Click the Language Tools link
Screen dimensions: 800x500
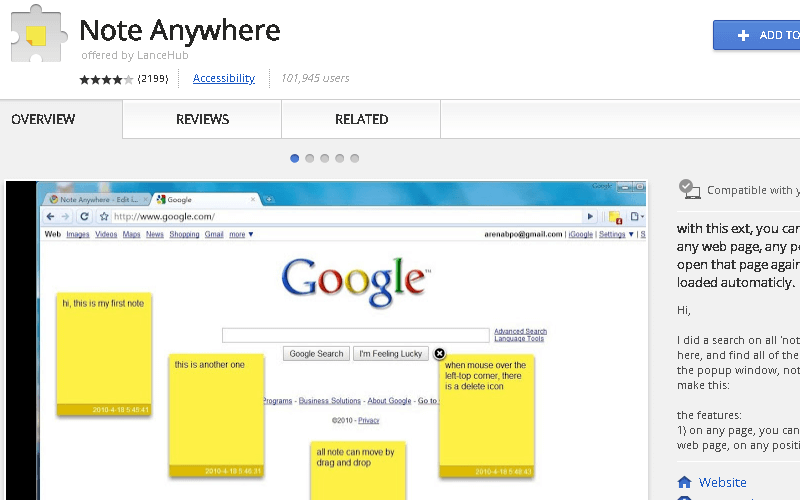pyautogui.click(x=519, y=338)
